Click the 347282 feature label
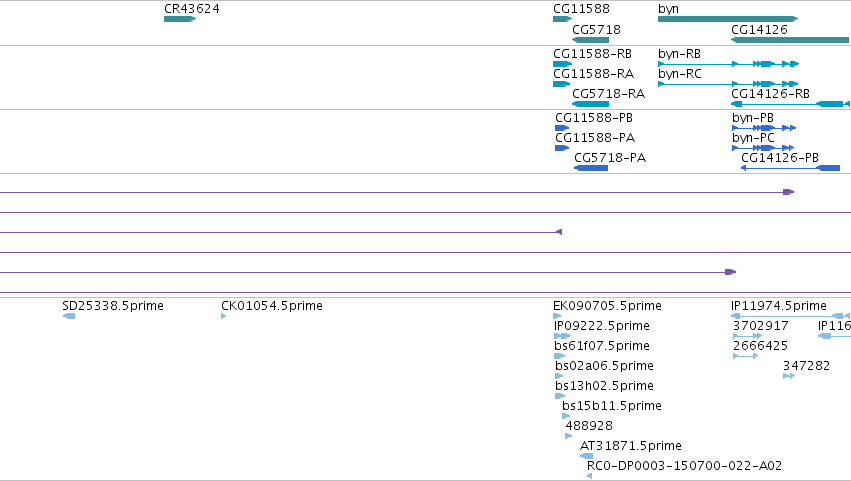The image size is (851, 481). [806, 366]
